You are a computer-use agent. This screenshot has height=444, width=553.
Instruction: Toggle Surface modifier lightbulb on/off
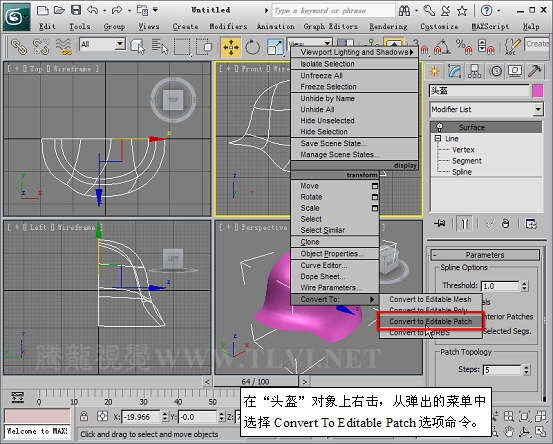click(x=439, y=127)
